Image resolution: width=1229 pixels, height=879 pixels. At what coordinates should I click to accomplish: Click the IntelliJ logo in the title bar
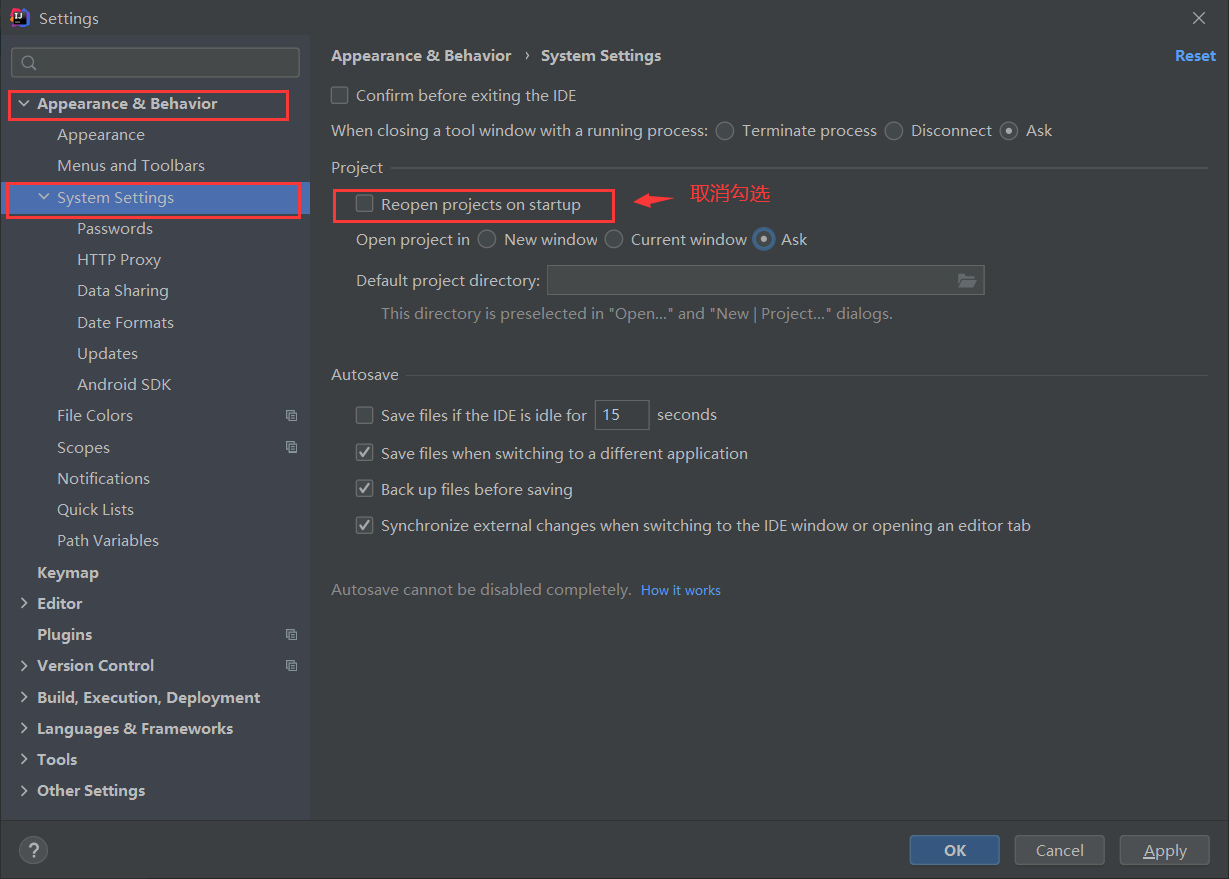[20, 18]
